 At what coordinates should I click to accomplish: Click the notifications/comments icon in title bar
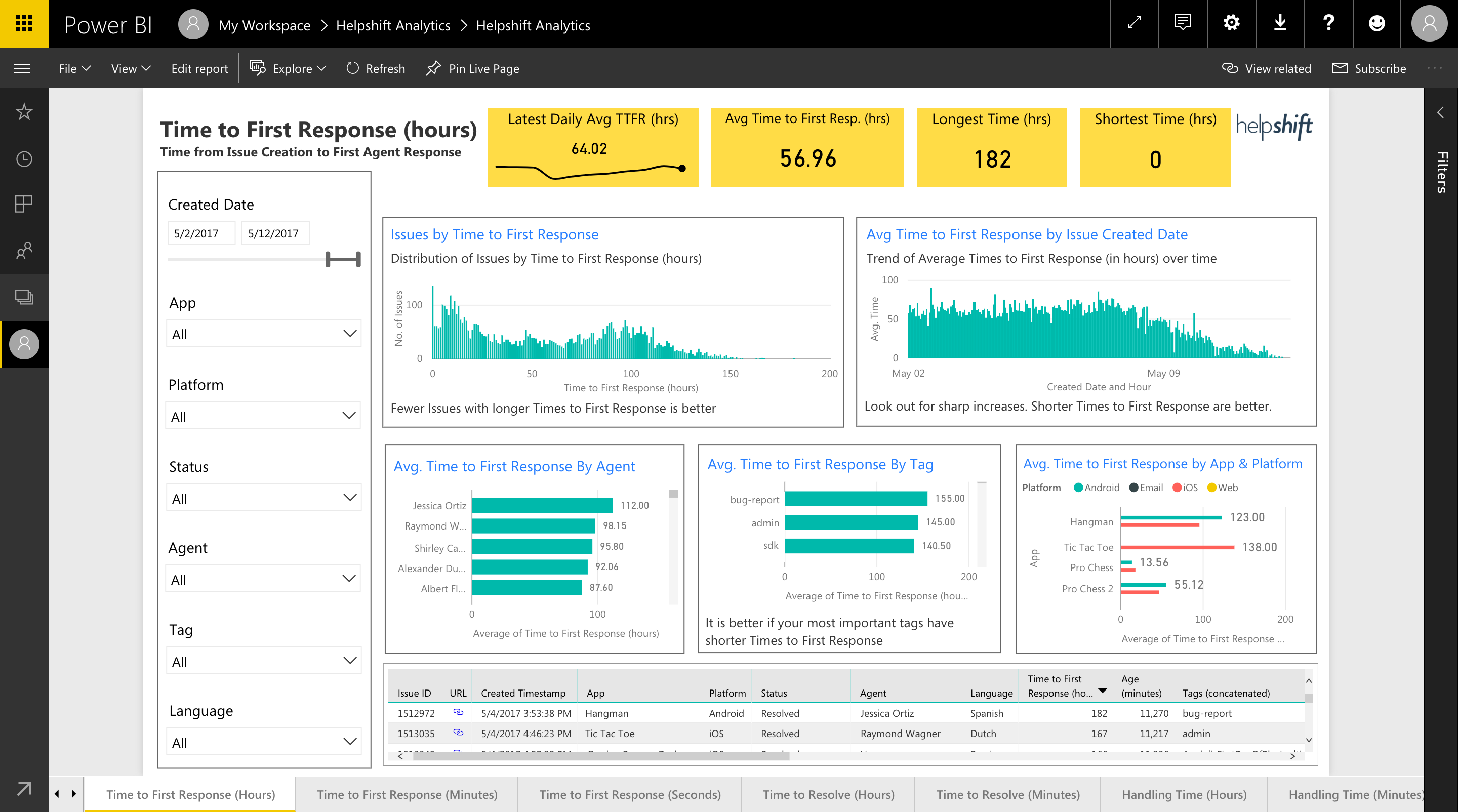(x=1183, y=23)
